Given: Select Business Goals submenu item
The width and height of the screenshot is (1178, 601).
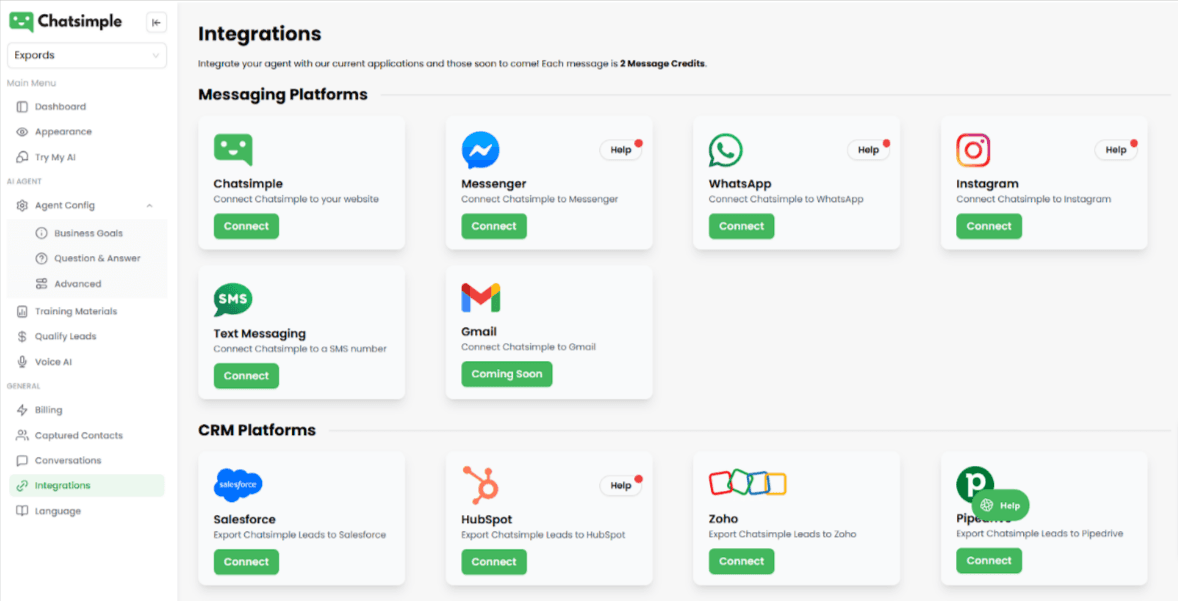Looking at the screenshot, I should 88,233.
